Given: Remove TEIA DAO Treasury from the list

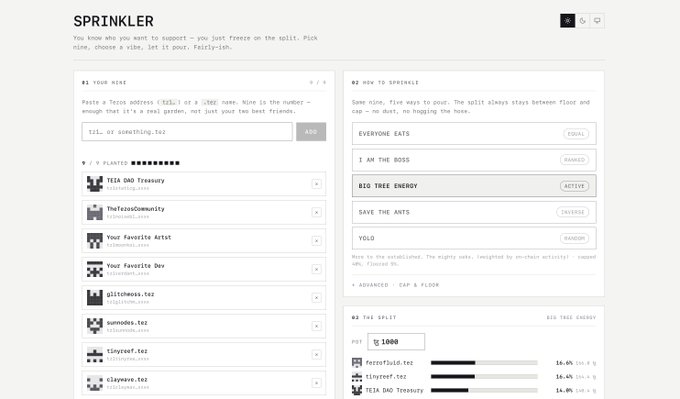Looking at the screenshot, I should [317, 184].
